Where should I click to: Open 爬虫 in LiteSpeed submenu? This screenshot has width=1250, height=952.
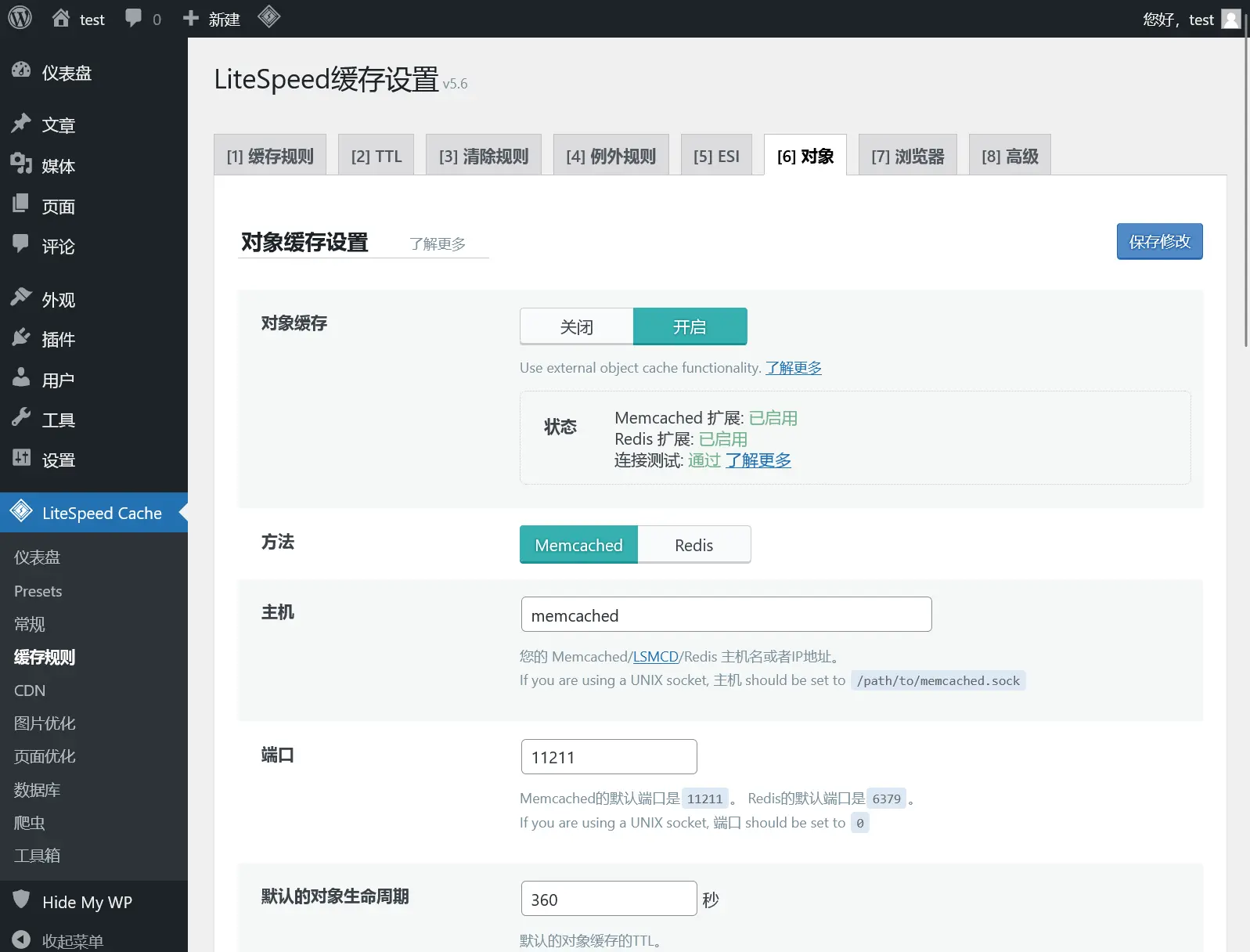pos(30,823)
